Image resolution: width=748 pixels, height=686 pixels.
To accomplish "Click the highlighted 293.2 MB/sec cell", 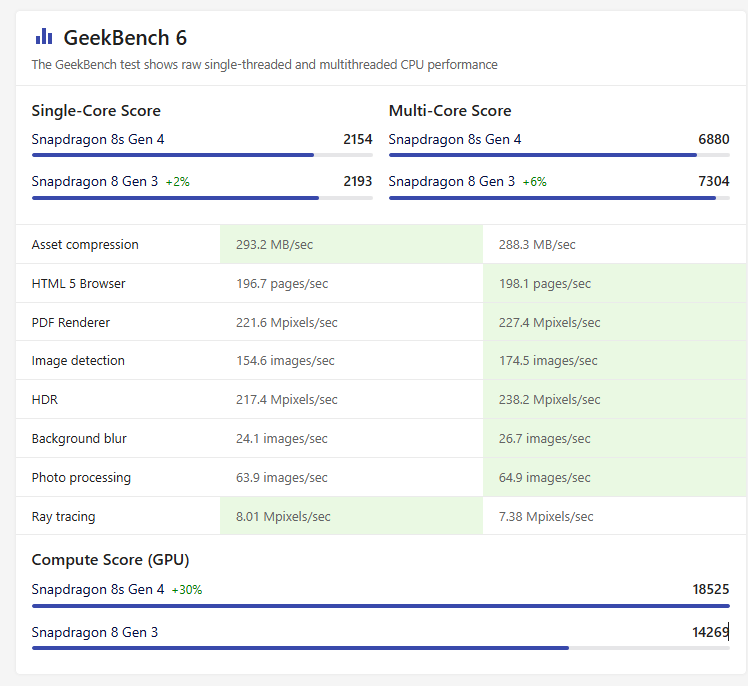I will pos(351,245).
